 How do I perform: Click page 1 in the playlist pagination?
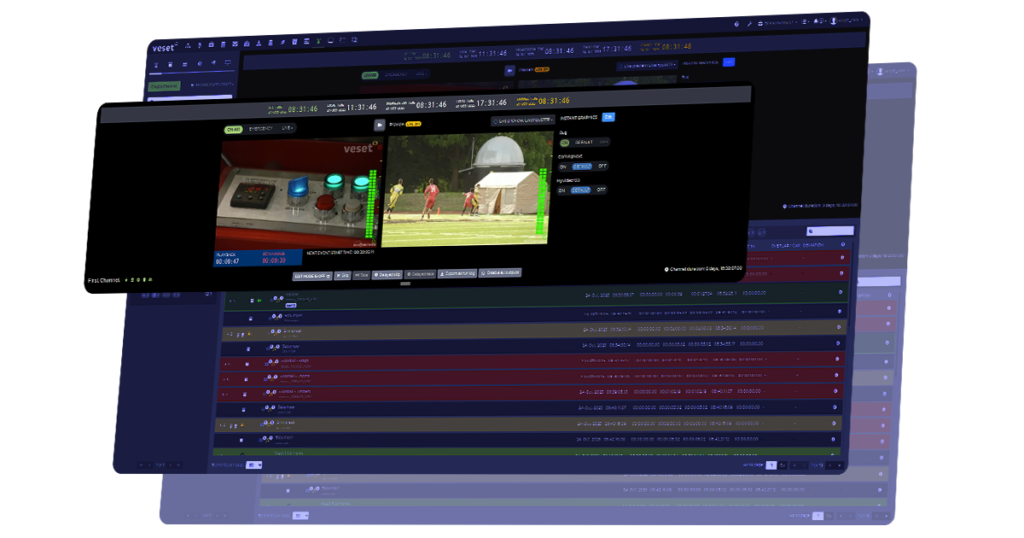771,465
